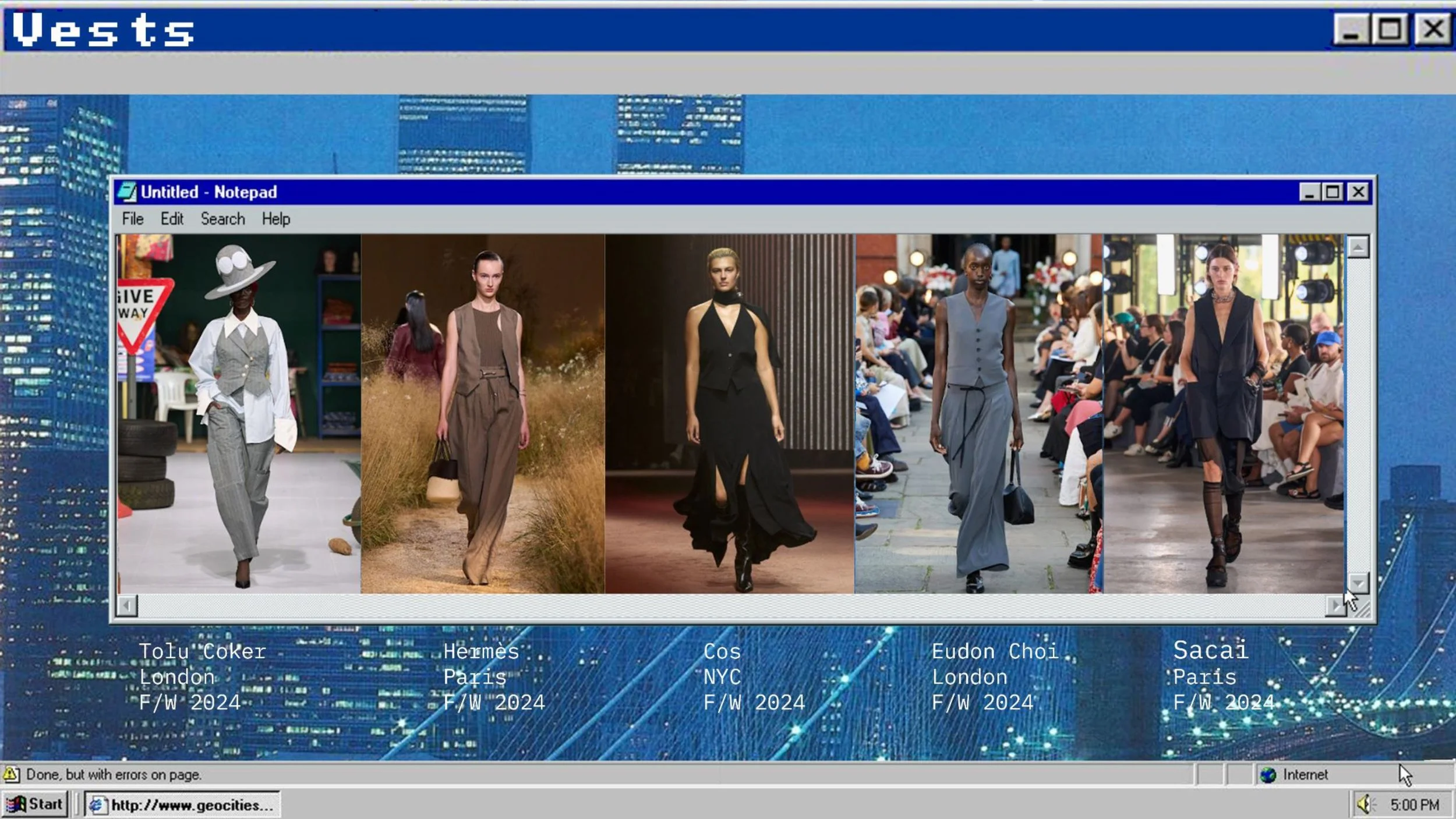1456x819 pixels.
Task: Click the Windows logo on the Start button
Action: pyautogui.click(x=16, y=804)
